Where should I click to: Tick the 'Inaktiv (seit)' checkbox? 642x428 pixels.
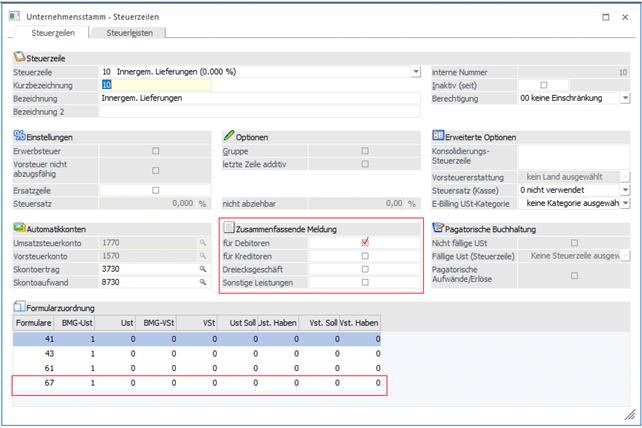click(544, 85)
